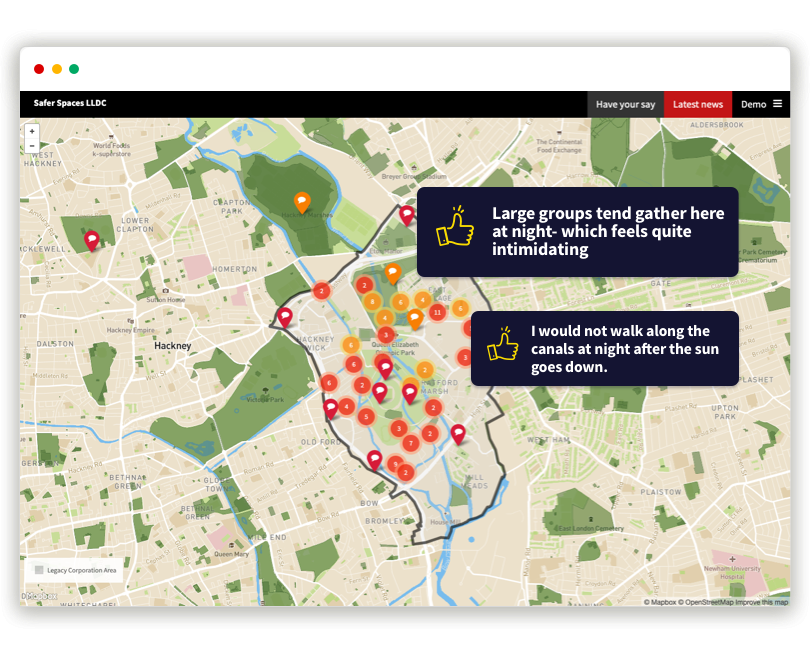Open the Have your say tab
The image size is (810, 652).
click(625, 104)
